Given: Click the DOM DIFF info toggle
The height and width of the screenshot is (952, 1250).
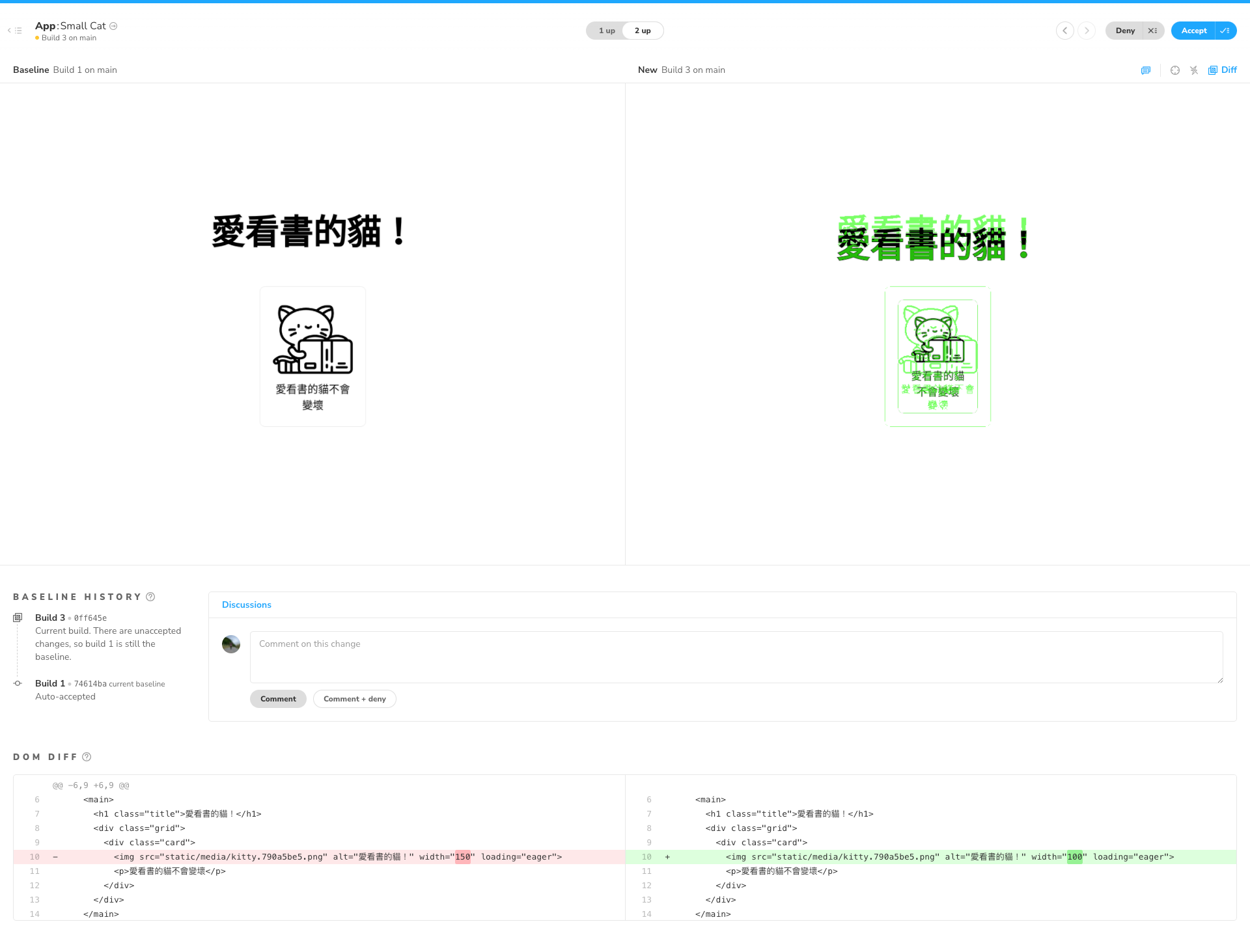Looking at the screenshot, I should pos(88,756).
